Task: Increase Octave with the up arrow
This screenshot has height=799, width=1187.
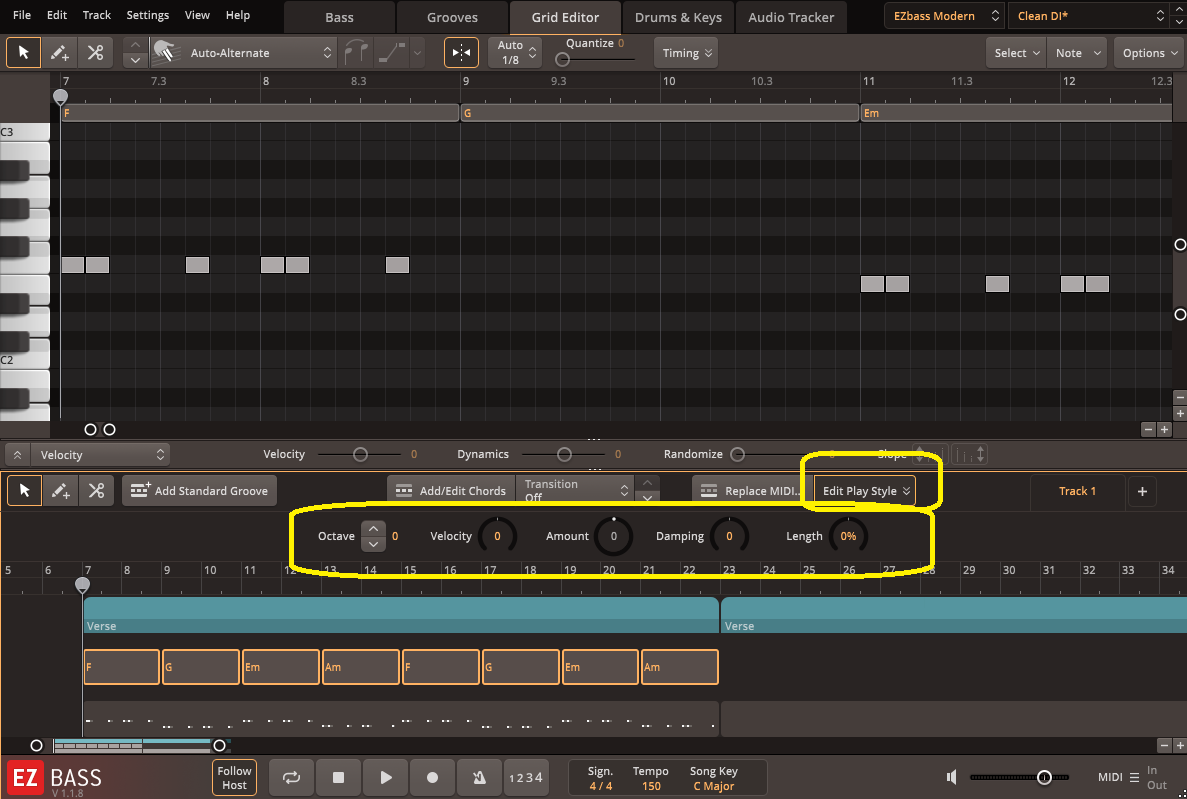Action: click(373, 529)
